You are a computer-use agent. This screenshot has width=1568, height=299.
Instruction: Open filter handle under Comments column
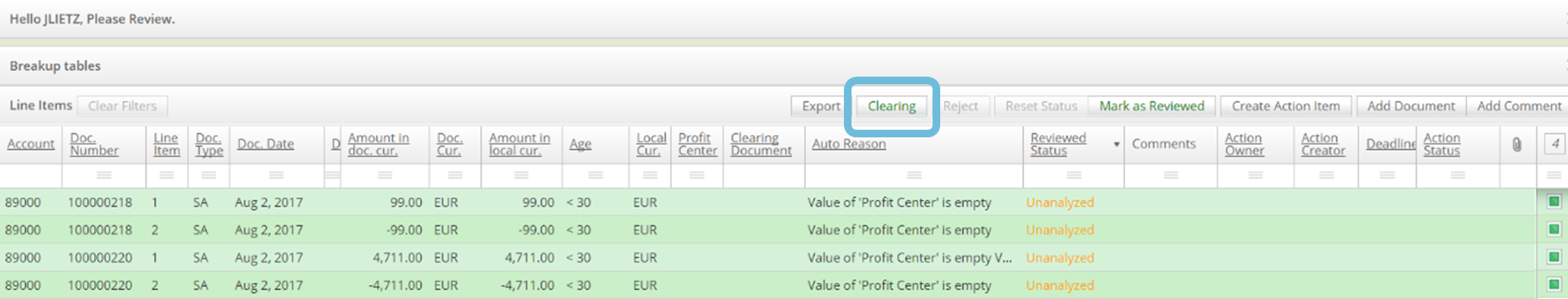click(x=1171, y=175)
